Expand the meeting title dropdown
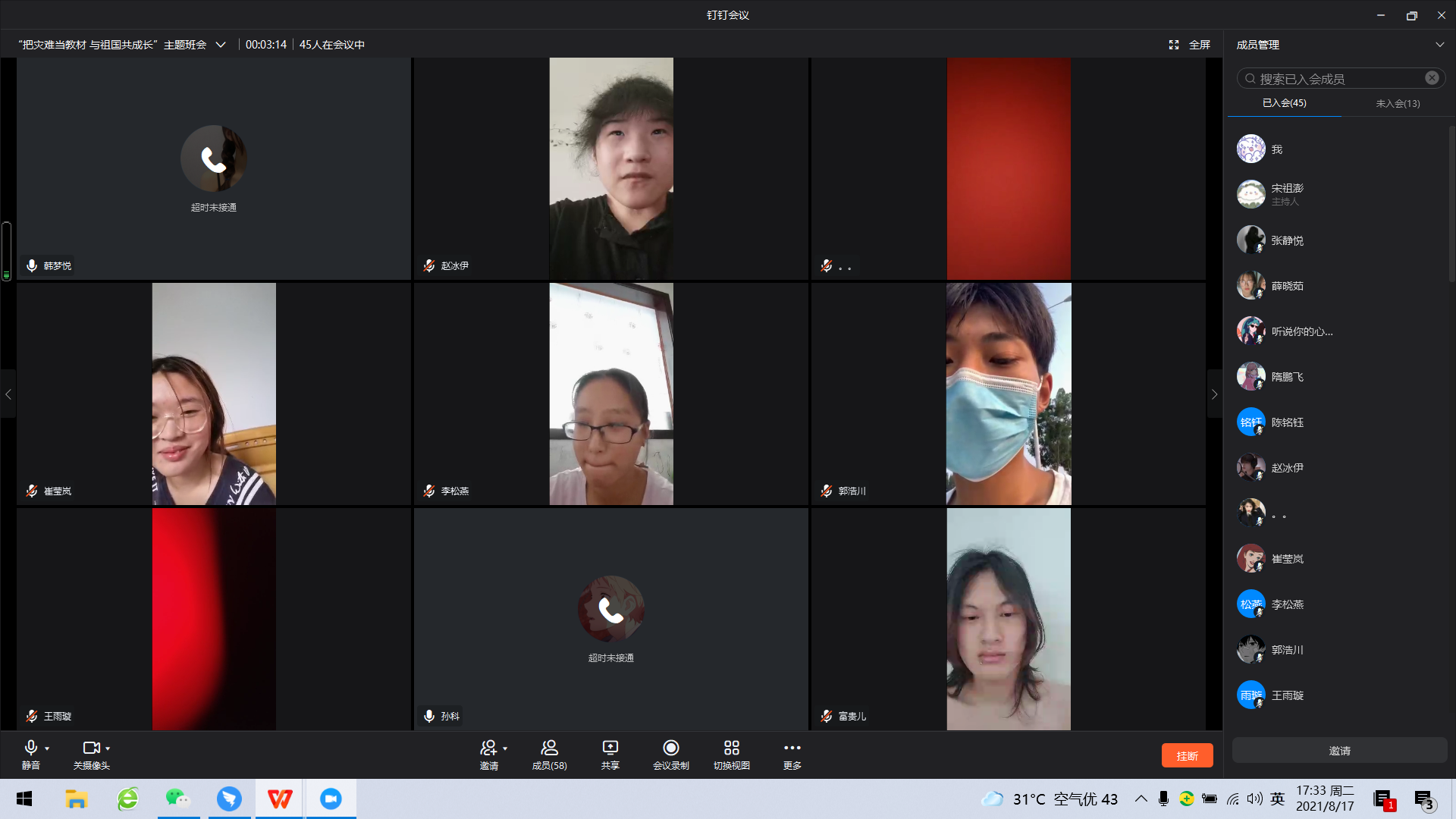 pyautogui.click(x=221, y=45)
